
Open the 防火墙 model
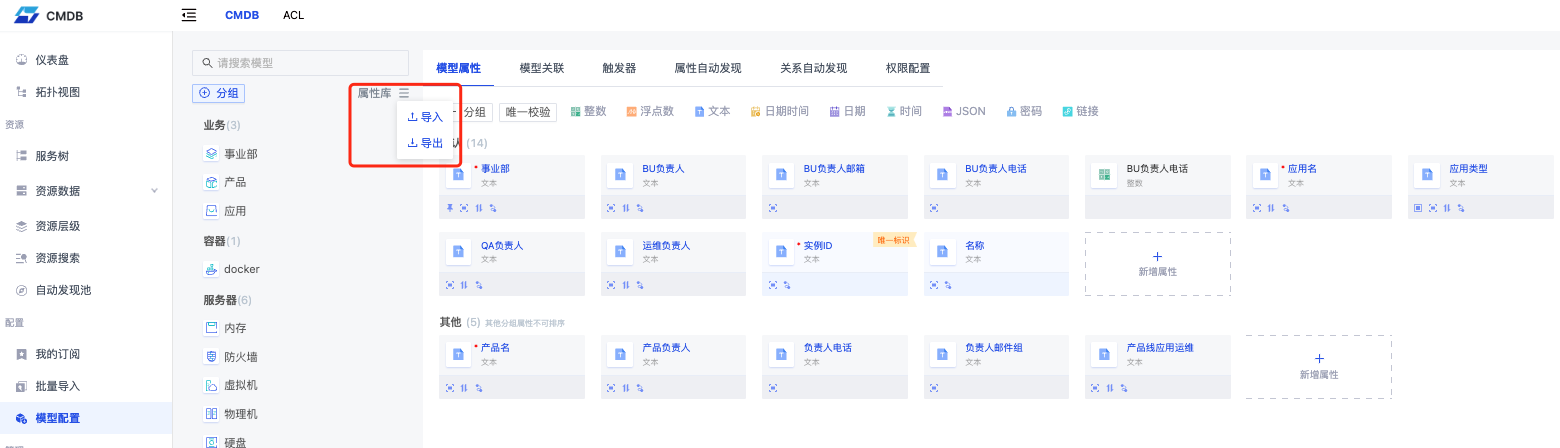[x=240, y=356]
